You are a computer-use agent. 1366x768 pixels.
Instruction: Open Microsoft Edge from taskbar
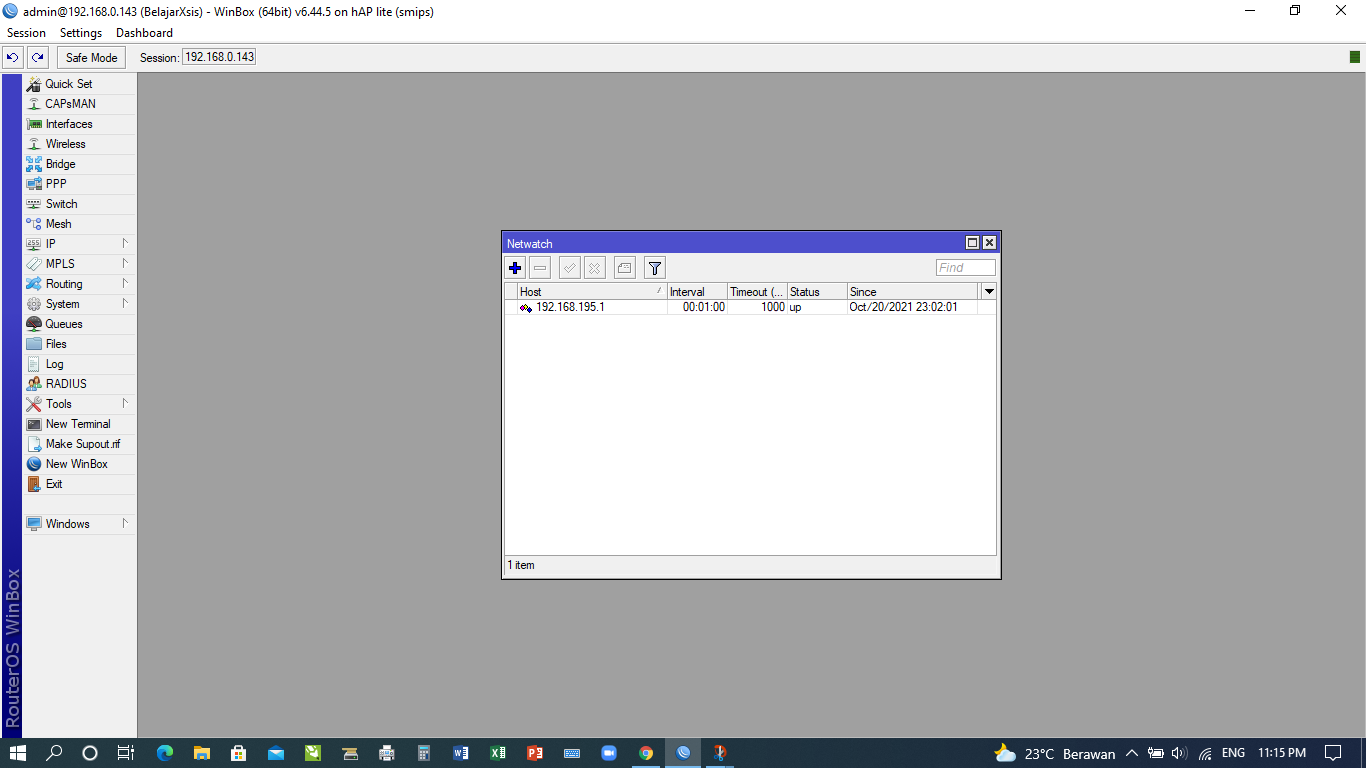165,753
